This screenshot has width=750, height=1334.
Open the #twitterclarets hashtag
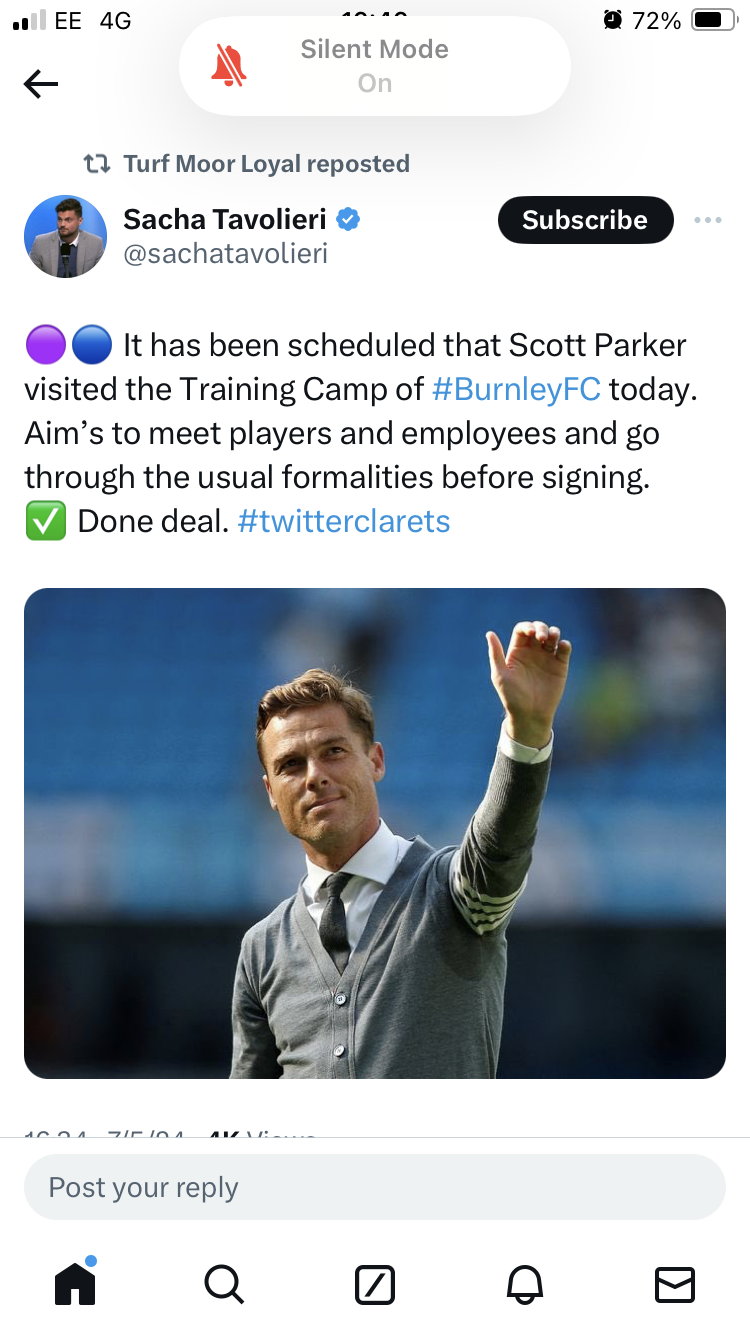coord(344,521)
